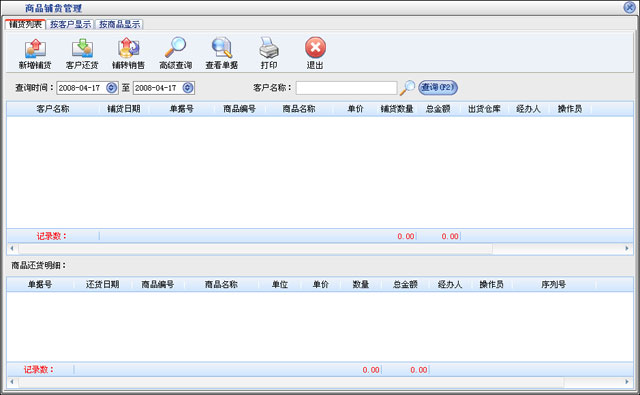
Task: Click magnifier icon beside customer name field
Action: click(407, 88)
